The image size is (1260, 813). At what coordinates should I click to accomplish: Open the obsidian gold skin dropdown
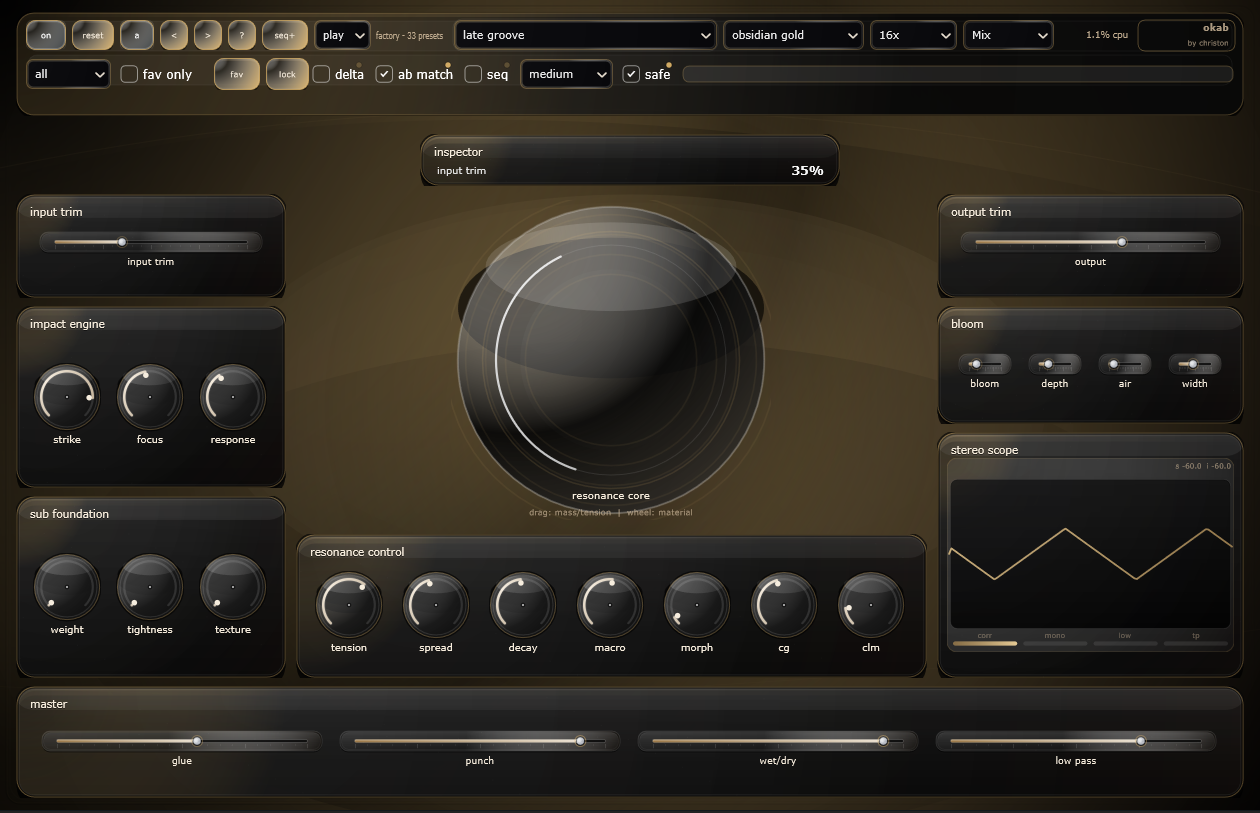[793, 34]
